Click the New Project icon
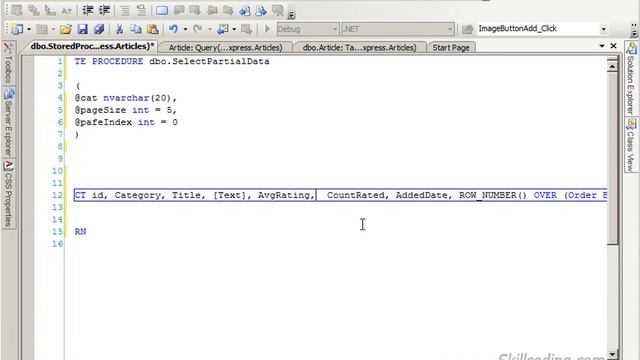This screenshot has width=640, height=360. pos(17,29)
